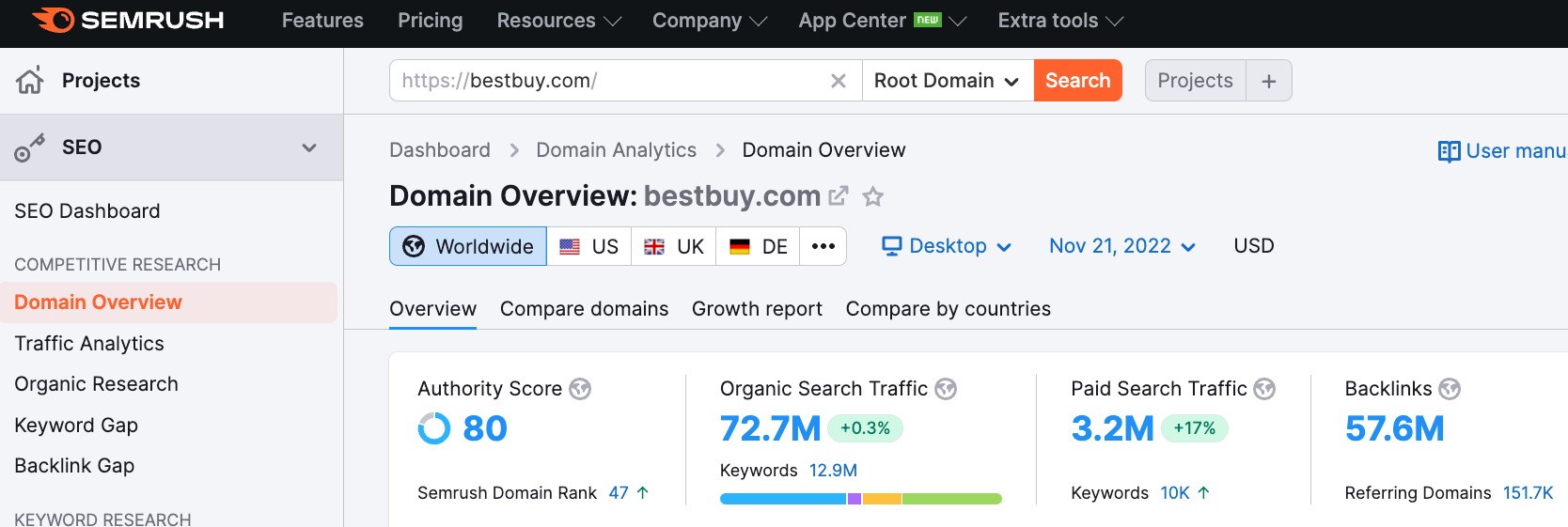The width and height of the screenshot is (1568, 527).
Task: Open SEO Dashboard in sidebar
Action: (x=87, y=211)
